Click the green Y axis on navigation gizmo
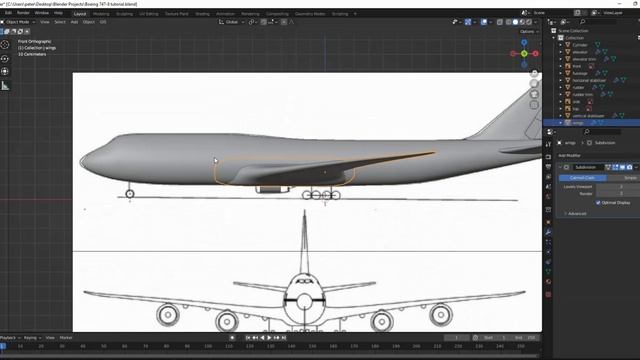This screenshot has height=360, width=640. (524, 53)
